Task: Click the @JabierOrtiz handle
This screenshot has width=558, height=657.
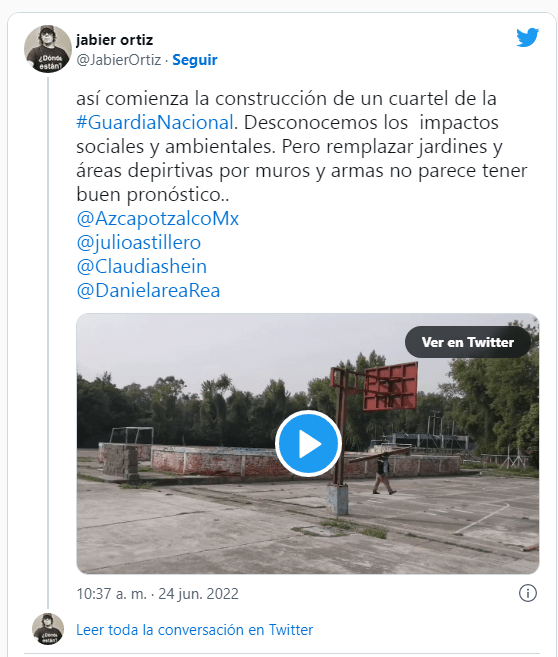Action: (x=119, y=60)
